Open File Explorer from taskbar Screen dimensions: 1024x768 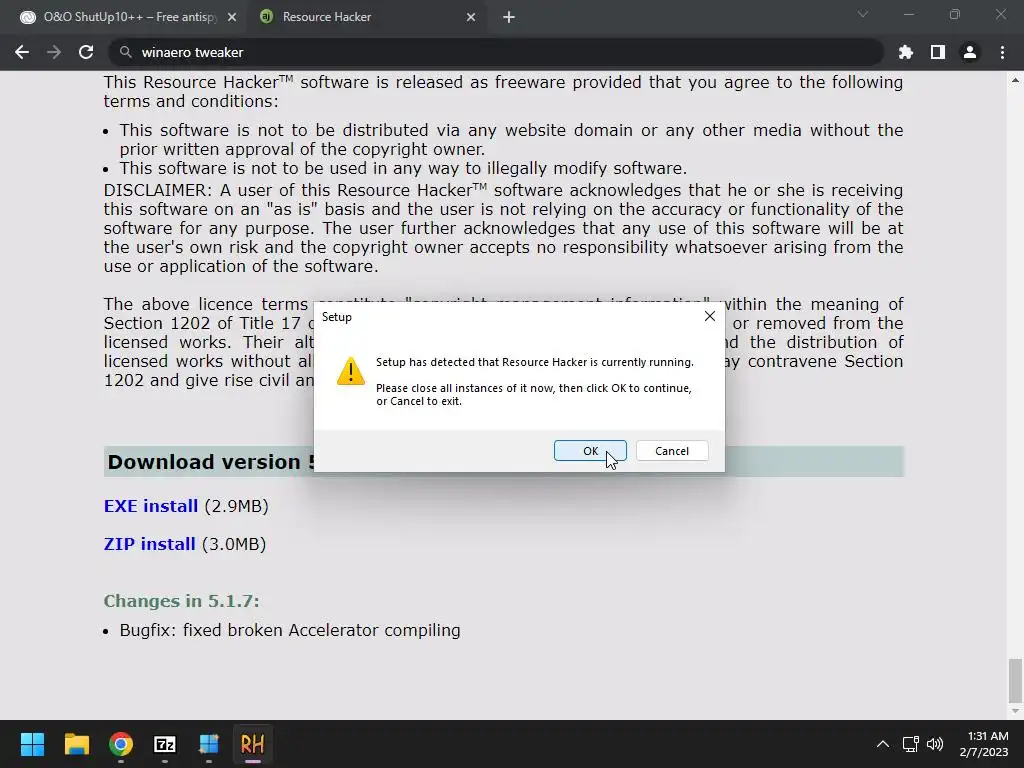click(x=76, y=744)
